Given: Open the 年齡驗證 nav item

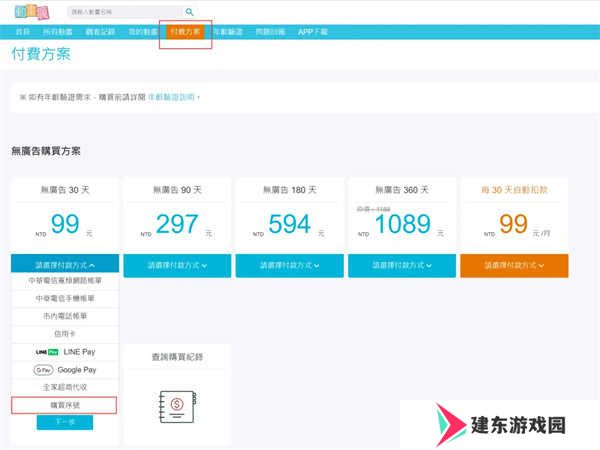Looking at the screenshot, I should click(228, 32).
